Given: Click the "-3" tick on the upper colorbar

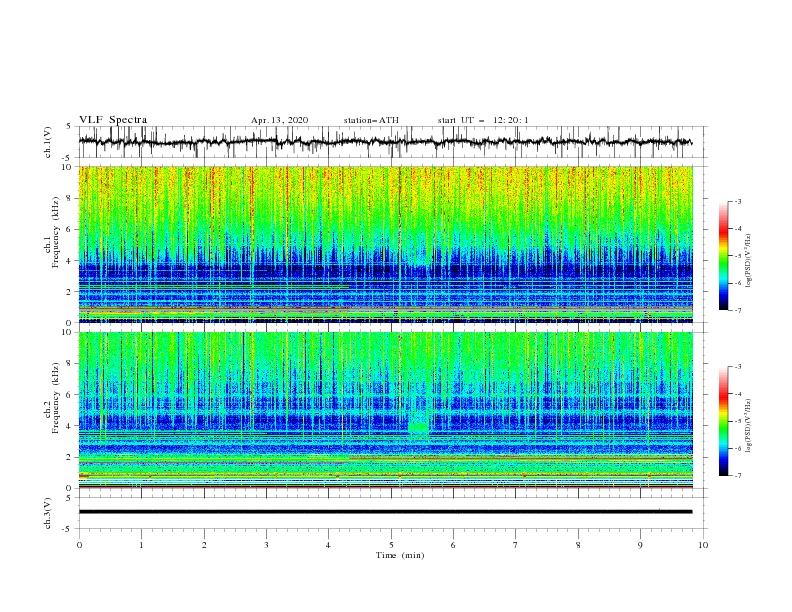Looking at the screenshot, I should [x=738, y=201].
